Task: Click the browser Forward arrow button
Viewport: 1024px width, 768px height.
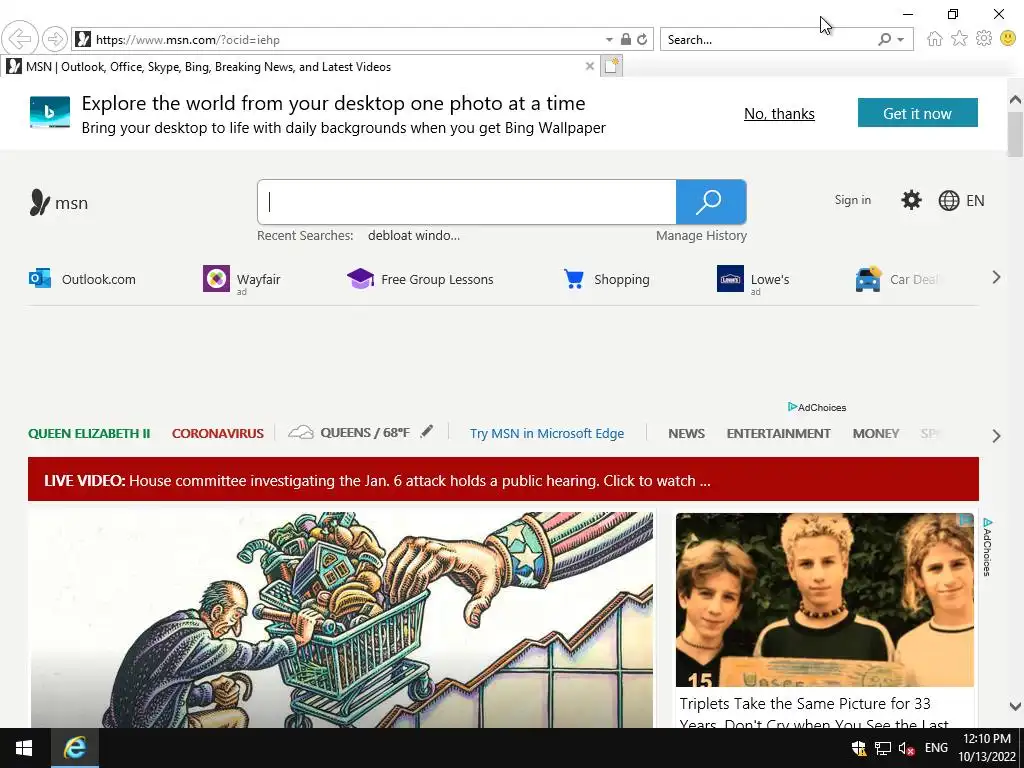Action: click(x=55, y=39)
